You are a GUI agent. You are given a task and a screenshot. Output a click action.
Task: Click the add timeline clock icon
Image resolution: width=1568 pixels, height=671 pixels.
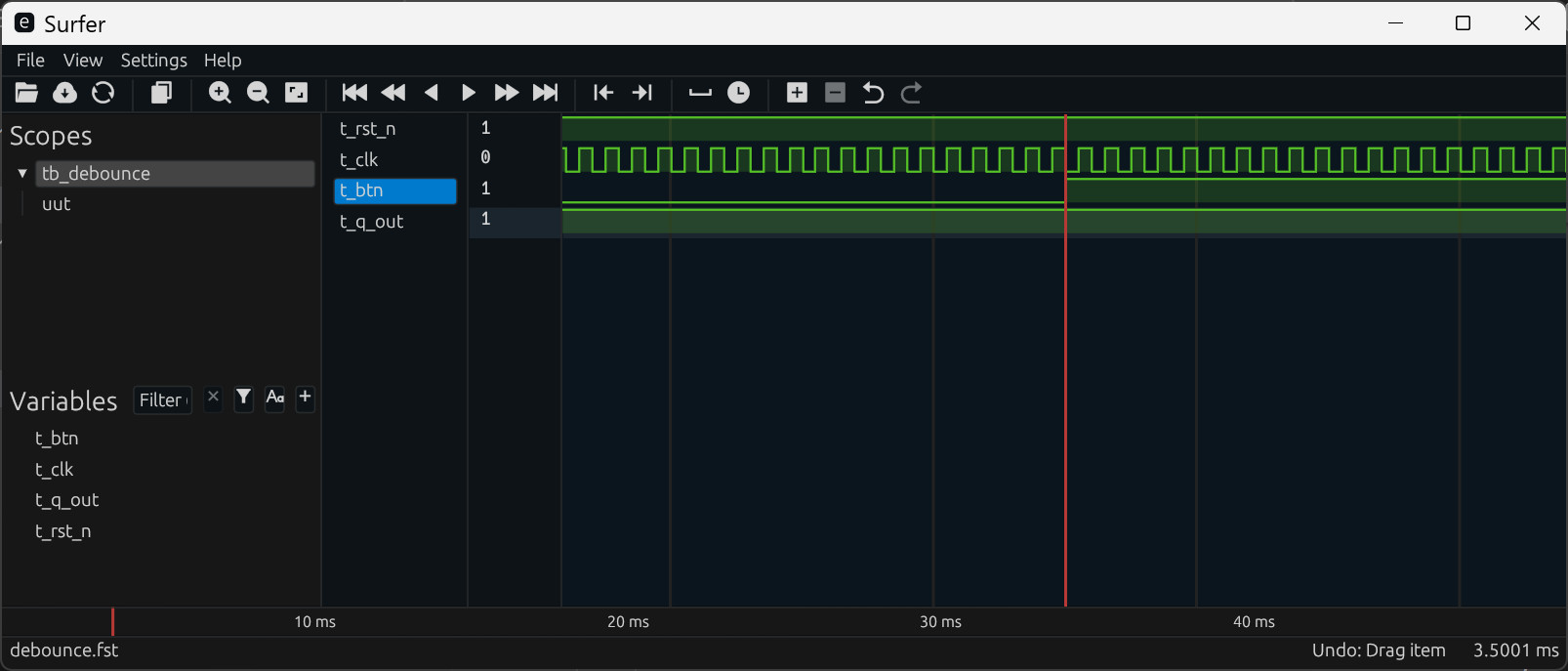click(739, 93)
